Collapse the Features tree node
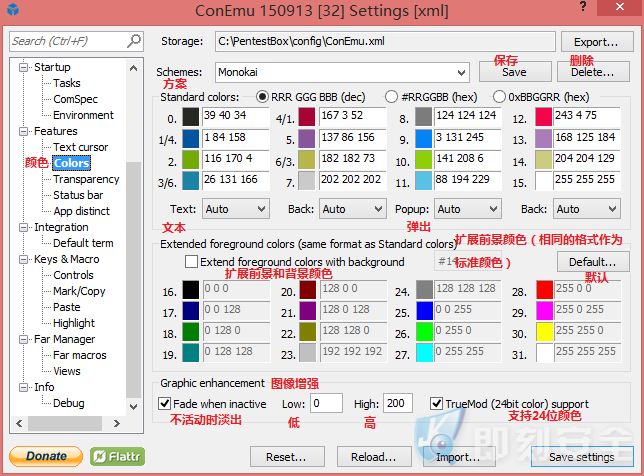This screenshot has height=476, width=644. click(24, 131)
